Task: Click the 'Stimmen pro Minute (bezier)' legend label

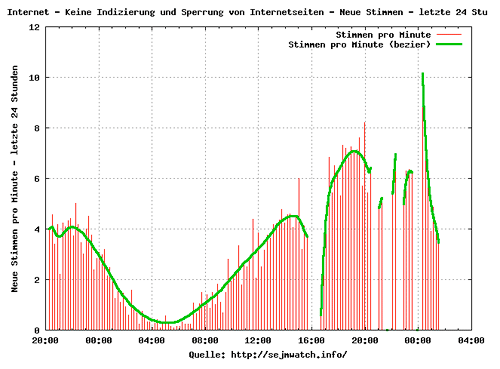Action: pyautogui.click(x=359, y=44)
